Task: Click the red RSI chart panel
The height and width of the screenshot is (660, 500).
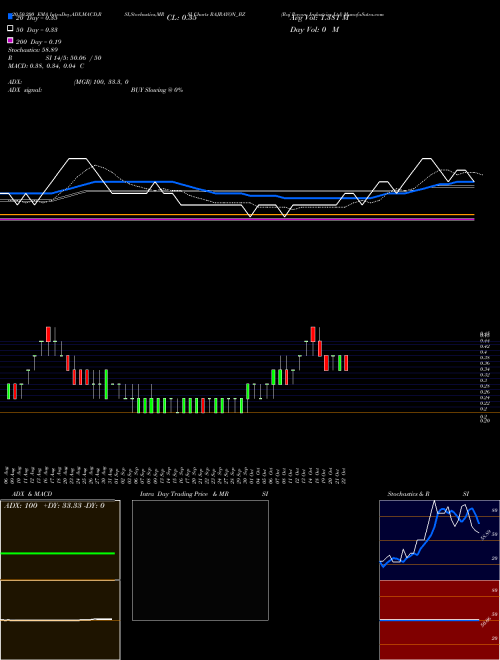Action: (439, 620)
